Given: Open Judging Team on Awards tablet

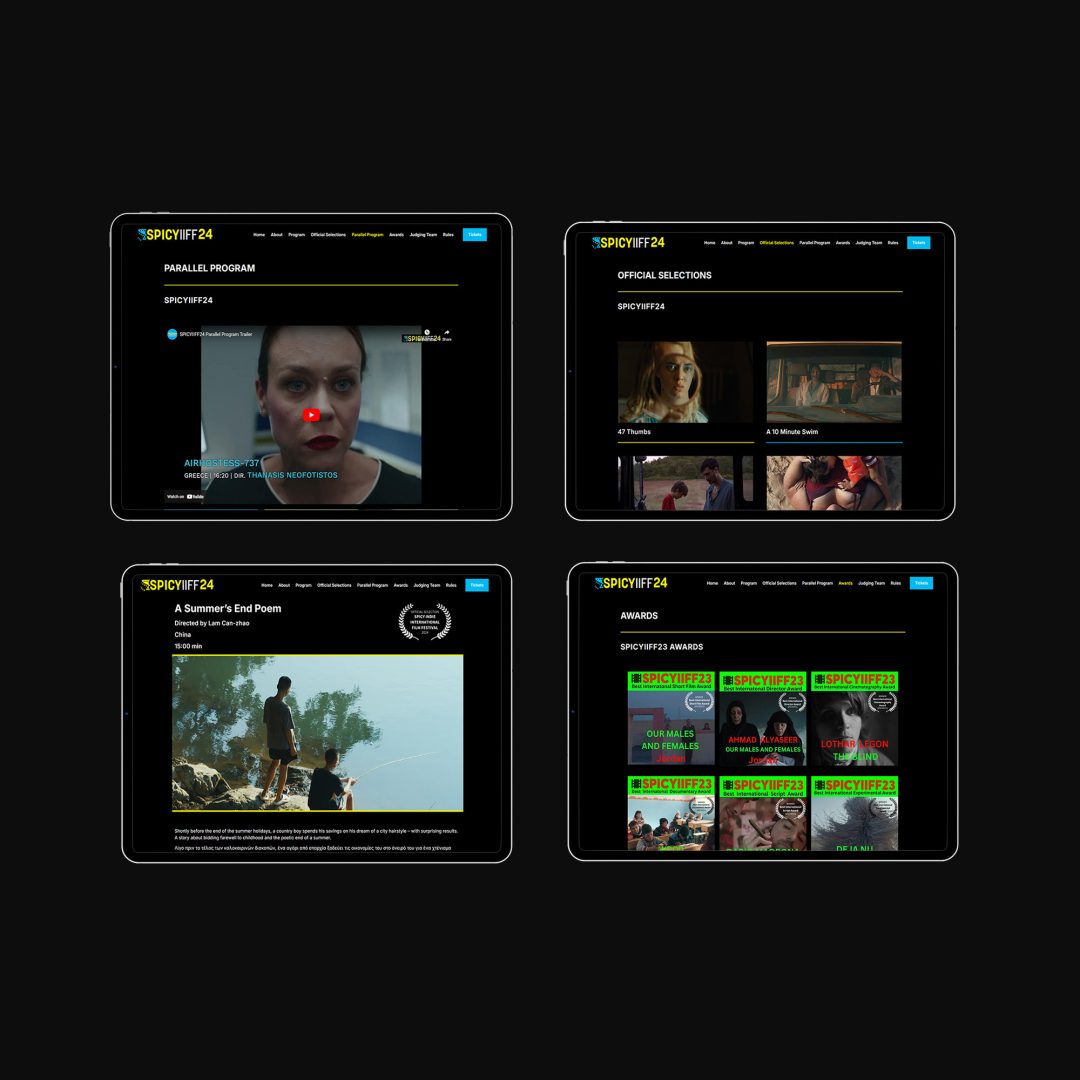Looking at the screenshot, I should (871, 583).
